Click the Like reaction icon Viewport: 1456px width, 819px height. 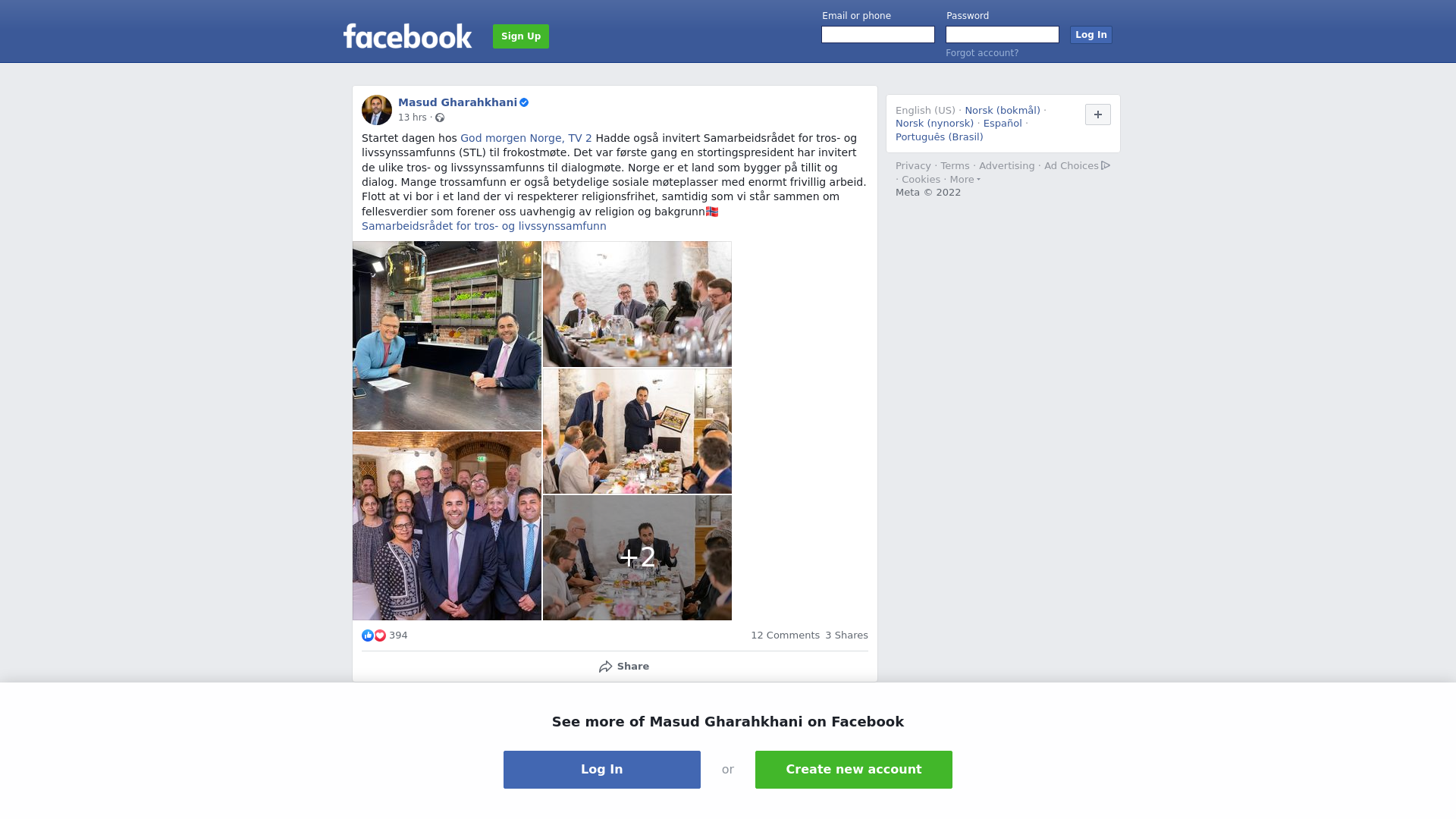tap(368, 635)
